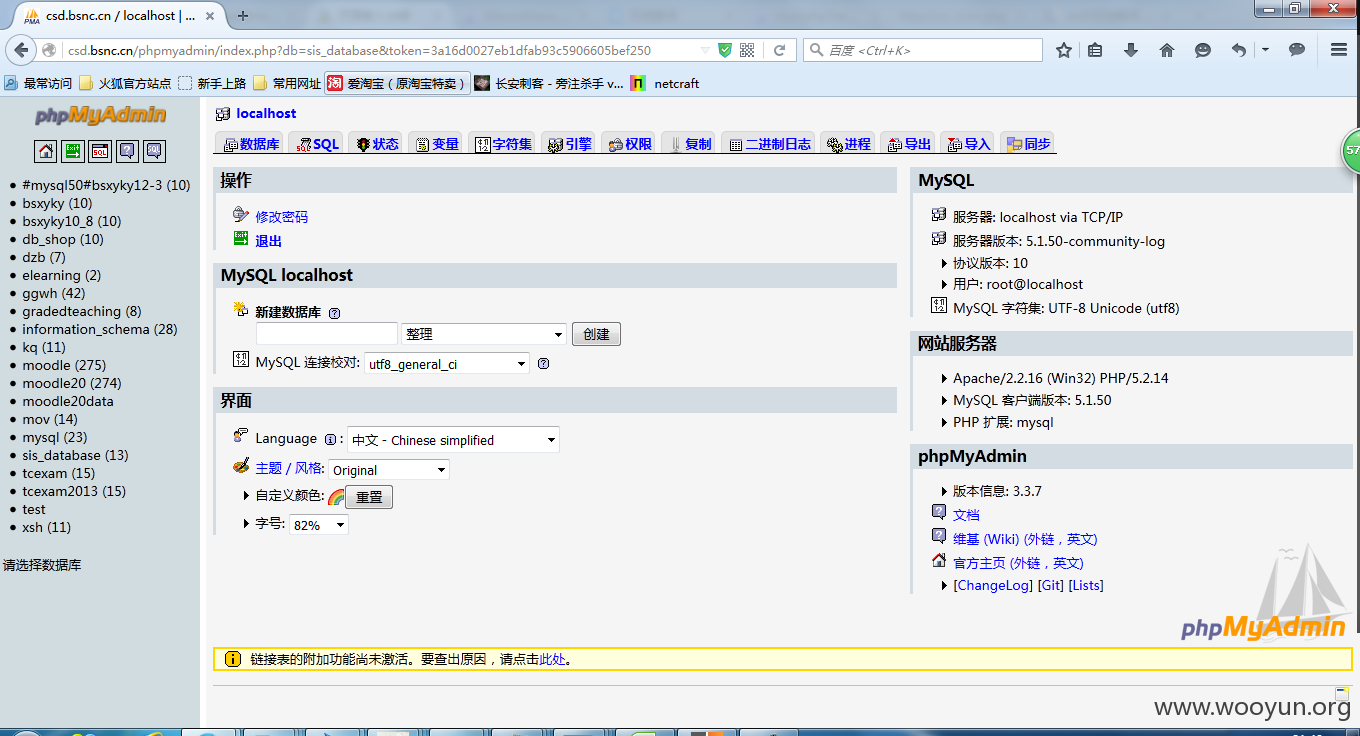The image size is (1360, 736).
Task: Click the 创建 create button
Action: (x=596, y=334)
